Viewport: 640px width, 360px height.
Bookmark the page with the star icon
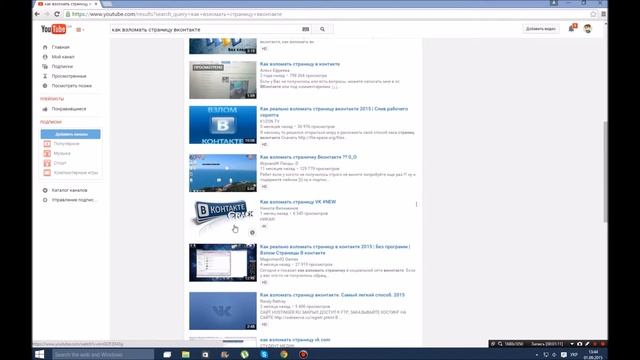pos(593,14)
